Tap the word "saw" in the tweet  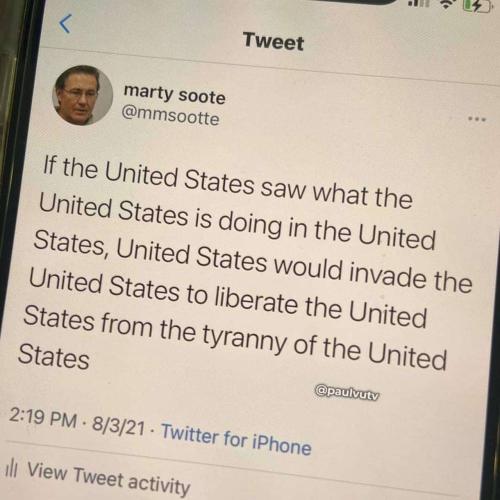point(283,188)
